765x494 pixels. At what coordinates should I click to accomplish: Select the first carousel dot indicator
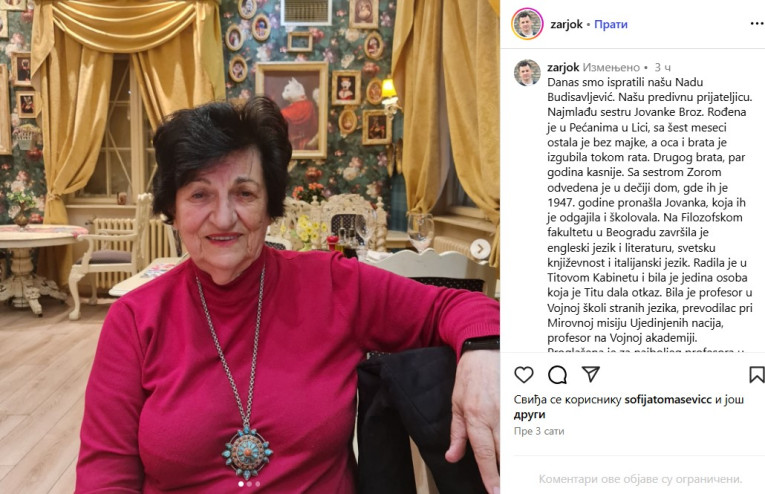241,484
